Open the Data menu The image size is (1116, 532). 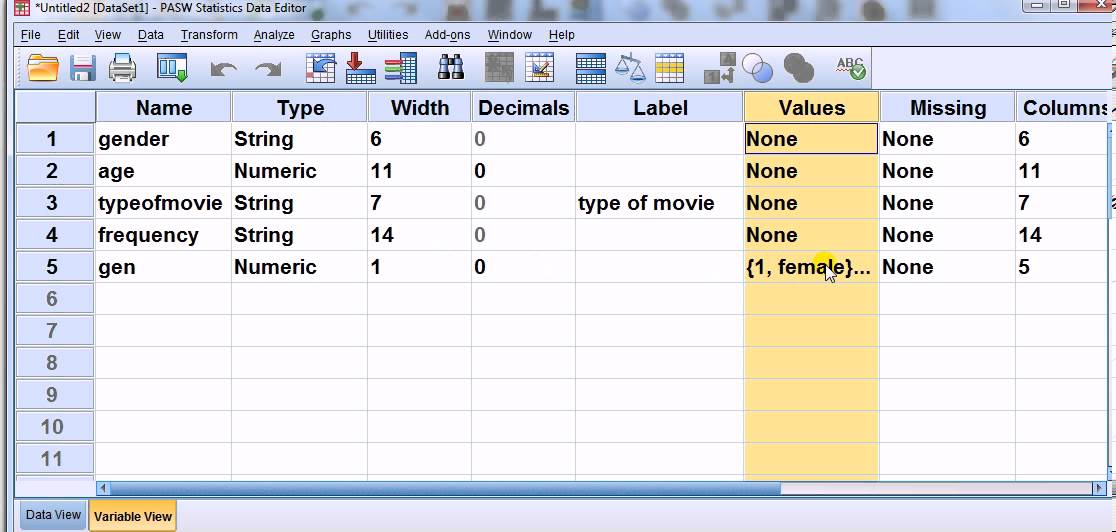tap(150, 35)
